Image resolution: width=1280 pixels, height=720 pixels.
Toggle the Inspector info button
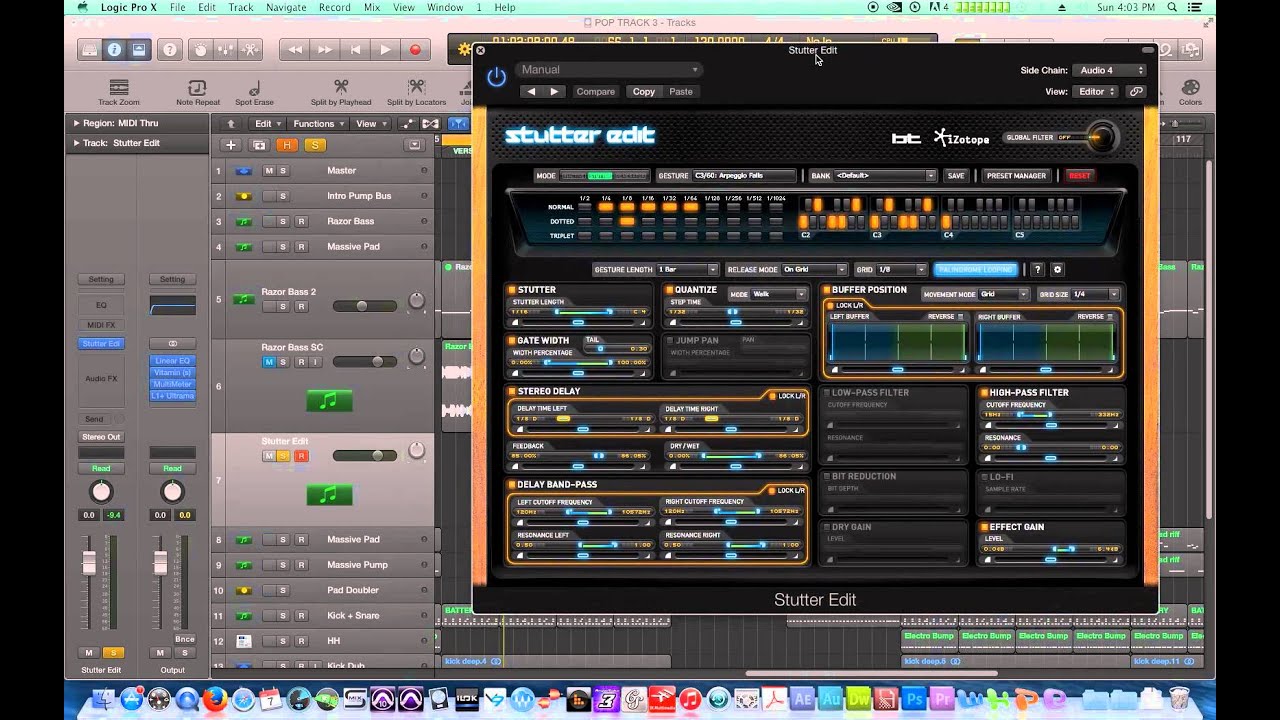(114, 49)
